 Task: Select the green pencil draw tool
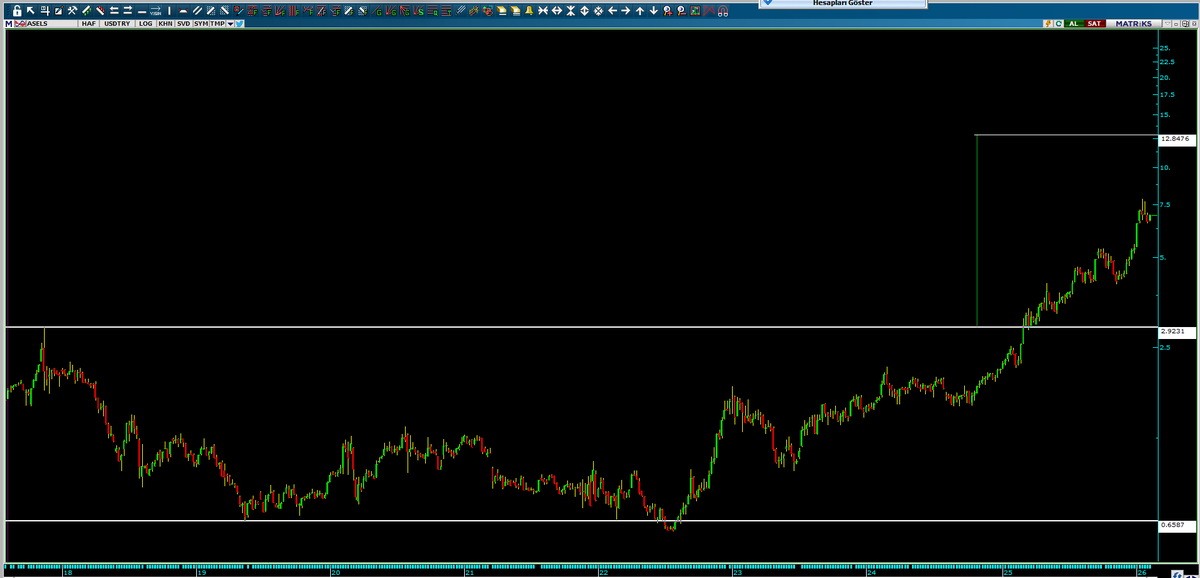(x=87, y=11)
